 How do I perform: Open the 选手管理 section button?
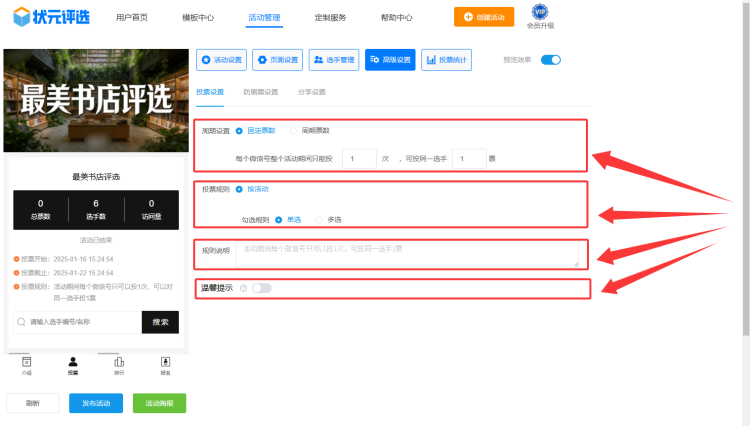(x=334, y=60)
